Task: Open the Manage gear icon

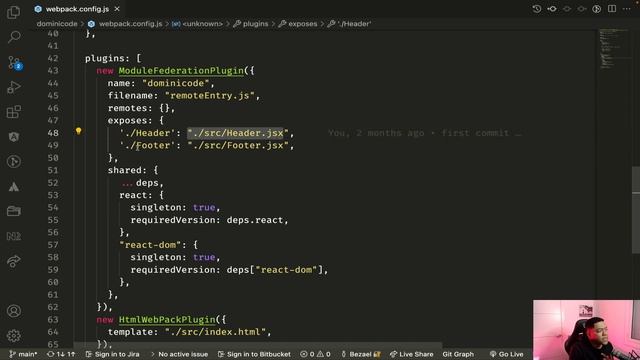Action: [14, 336]
